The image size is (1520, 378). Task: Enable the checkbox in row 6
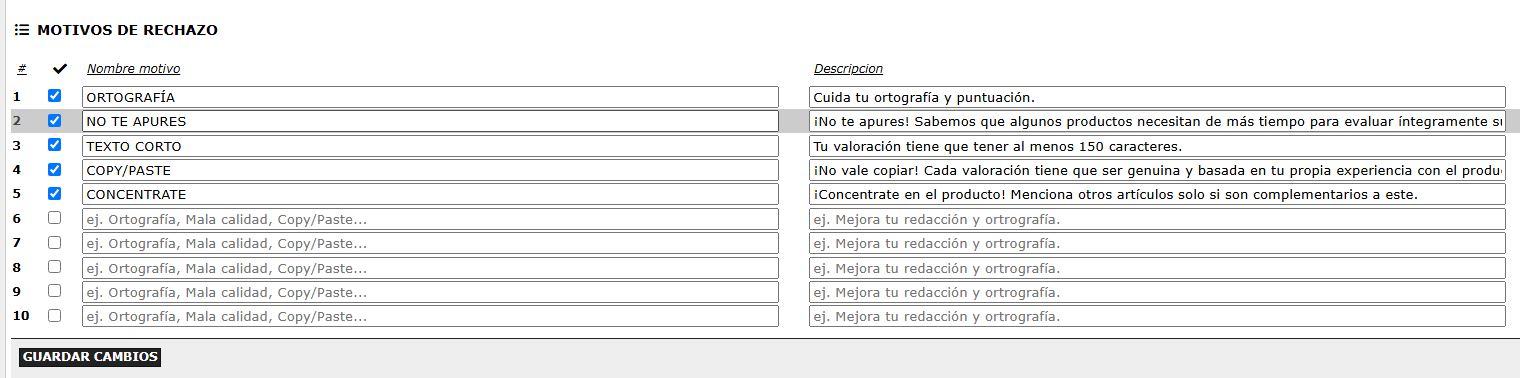pyautogui.click(x=55, y=217)
